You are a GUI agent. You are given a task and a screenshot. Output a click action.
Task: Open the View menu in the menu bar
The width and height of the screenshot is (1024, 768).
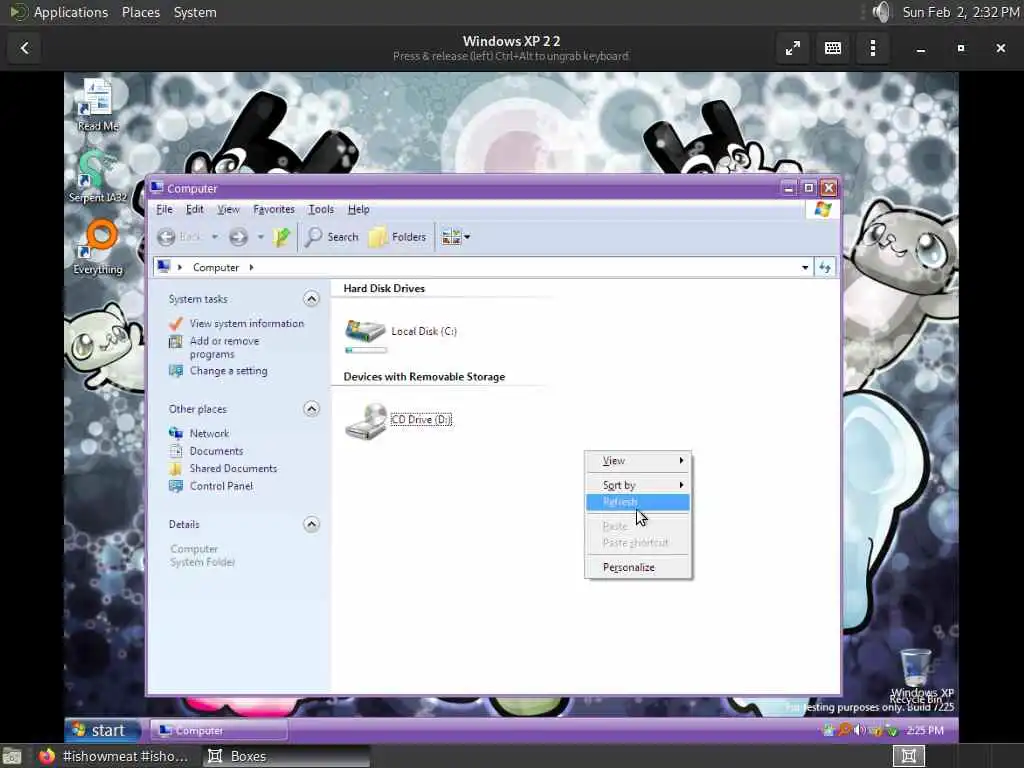pos(228,210)
